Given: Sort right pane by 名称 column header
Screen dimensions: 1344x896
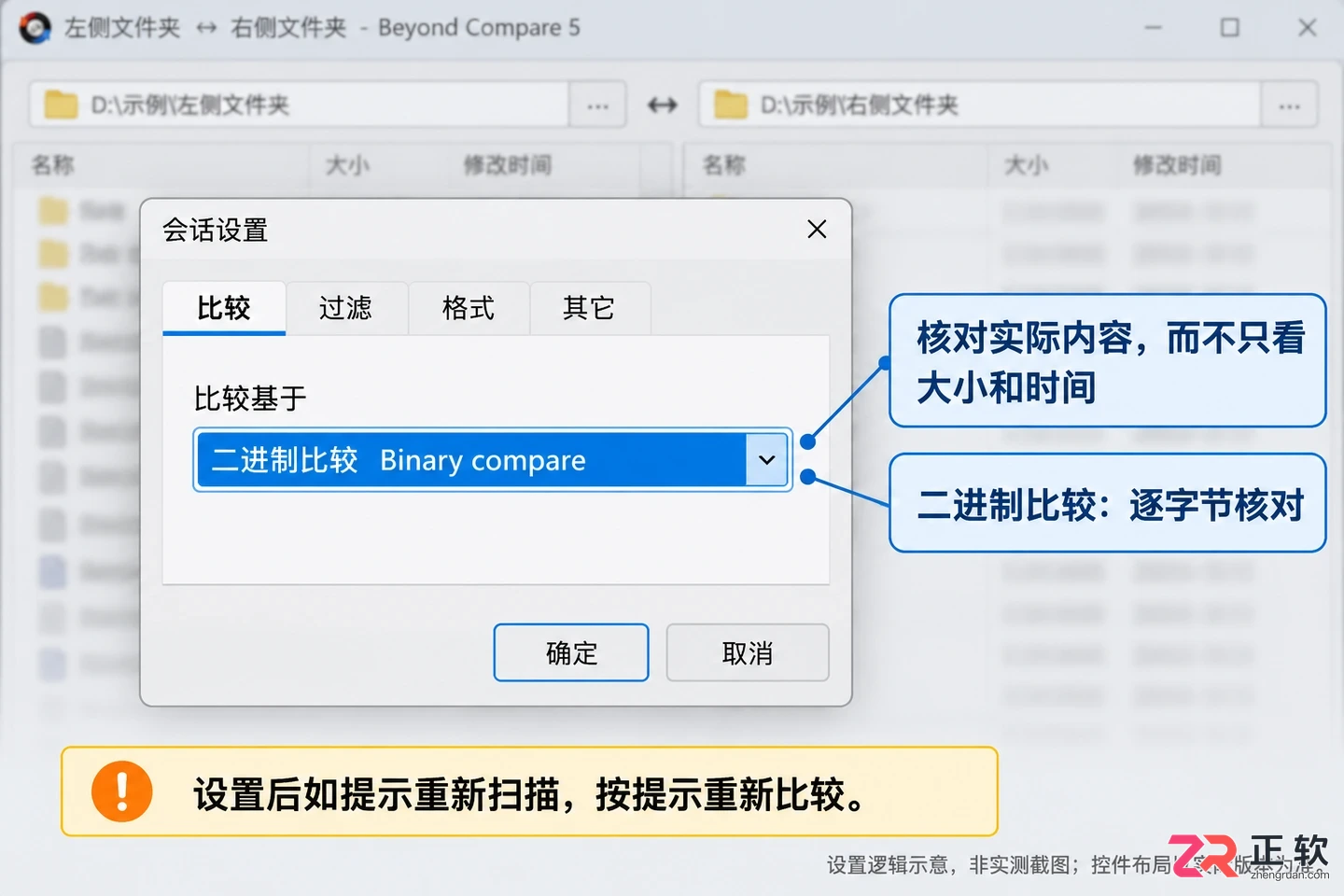Looking at the screenshot, I should pos(724,165).
